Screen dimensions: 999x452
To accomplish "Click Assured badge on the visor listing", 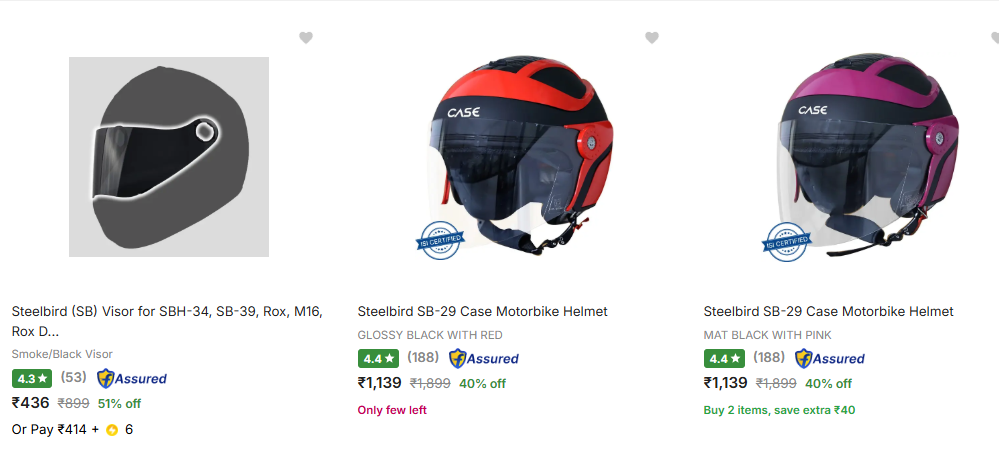I will coord(132,378).
